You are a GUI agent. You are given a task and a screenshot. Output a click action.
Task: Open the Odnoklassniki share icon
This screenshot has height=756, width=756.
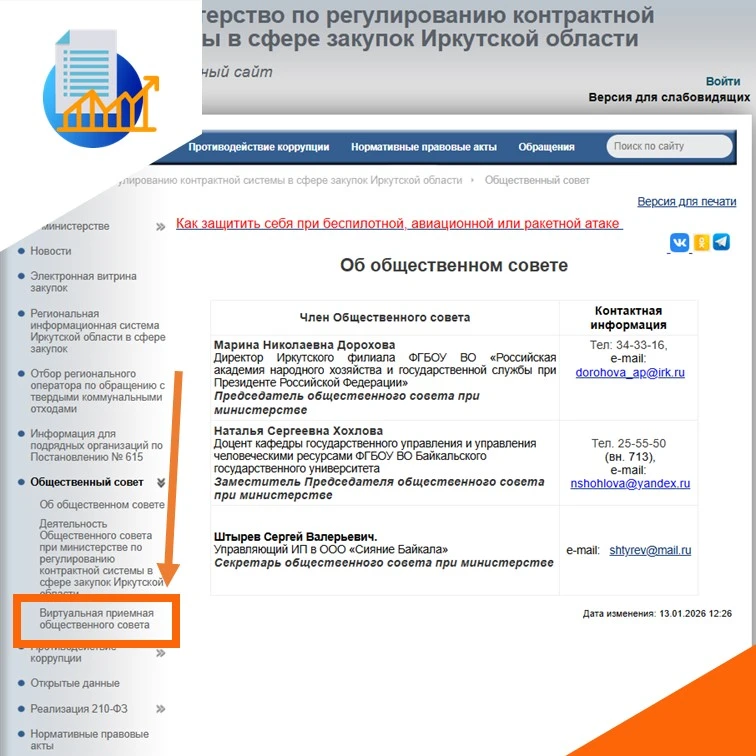tap(701, 242)
